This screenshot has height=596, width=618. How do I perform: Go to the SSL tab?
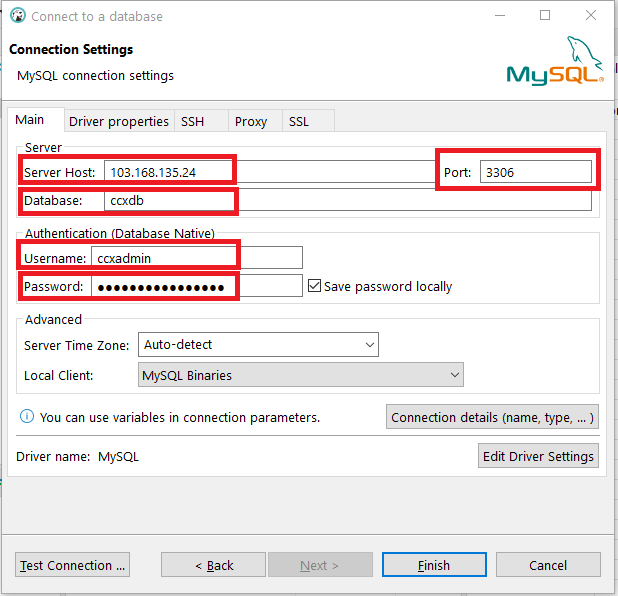(x=299, y=121)
